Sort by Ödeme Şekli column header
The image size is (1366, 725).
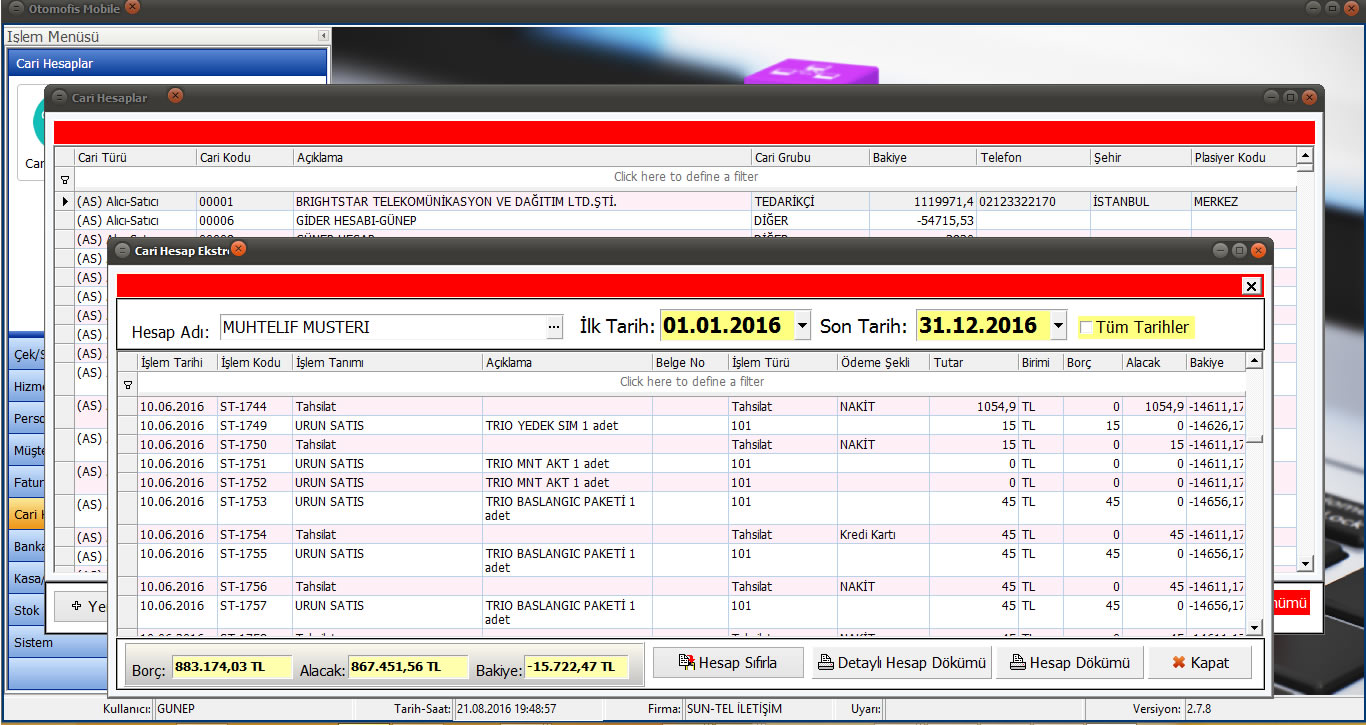tap(883, 362)
